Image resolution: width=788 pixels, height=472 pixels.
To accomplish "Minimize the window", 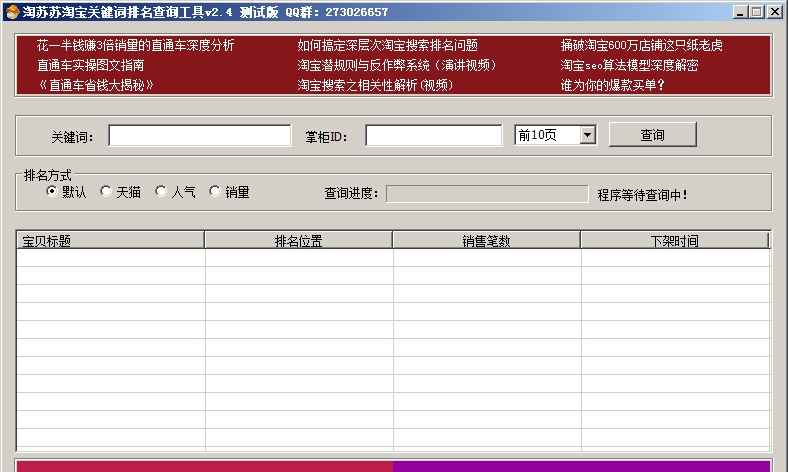I will coord(739,12).
